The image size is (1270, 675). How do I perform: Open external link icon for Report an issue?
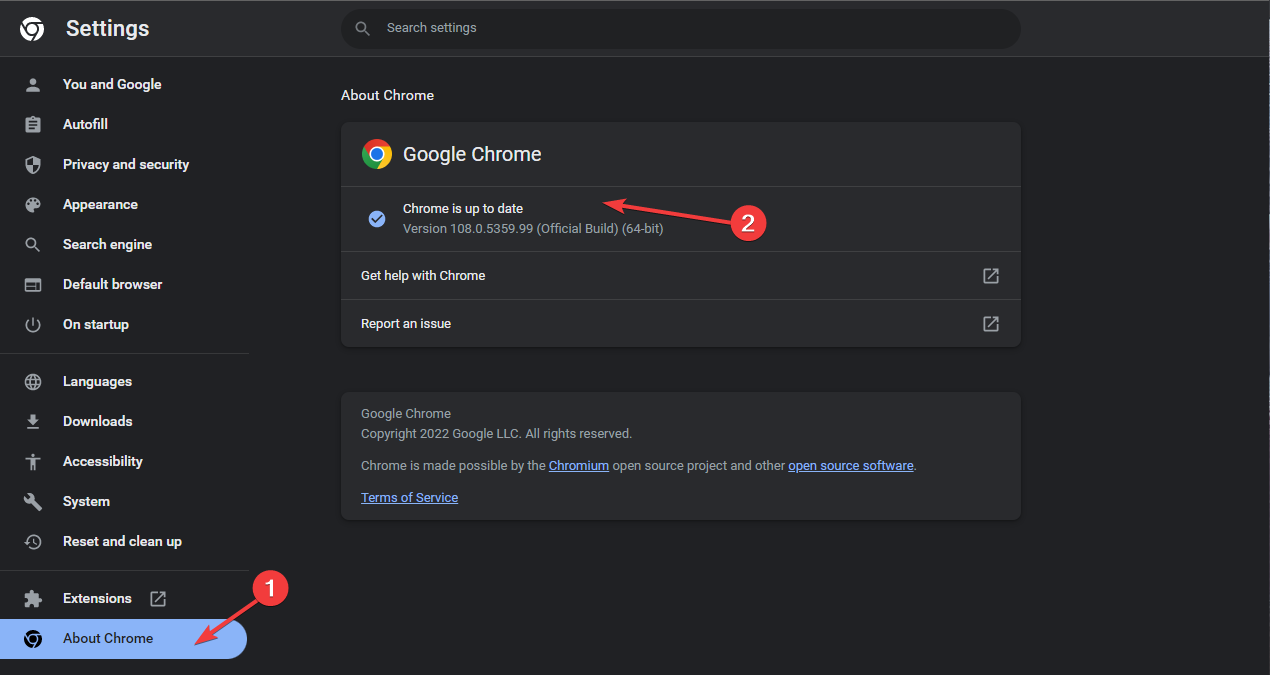point(991,323)
